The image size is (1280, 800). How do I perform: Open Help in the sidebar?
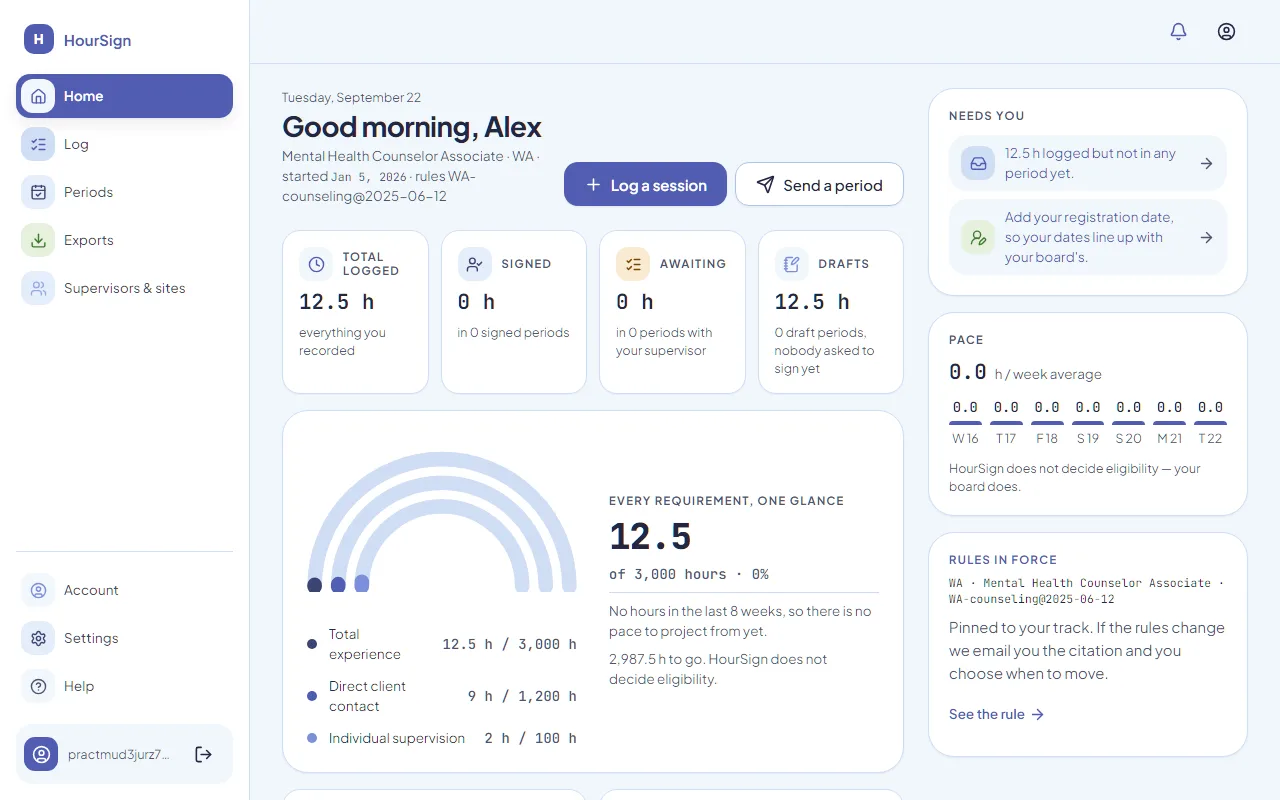pyautogui.click(x=124, y=686)
